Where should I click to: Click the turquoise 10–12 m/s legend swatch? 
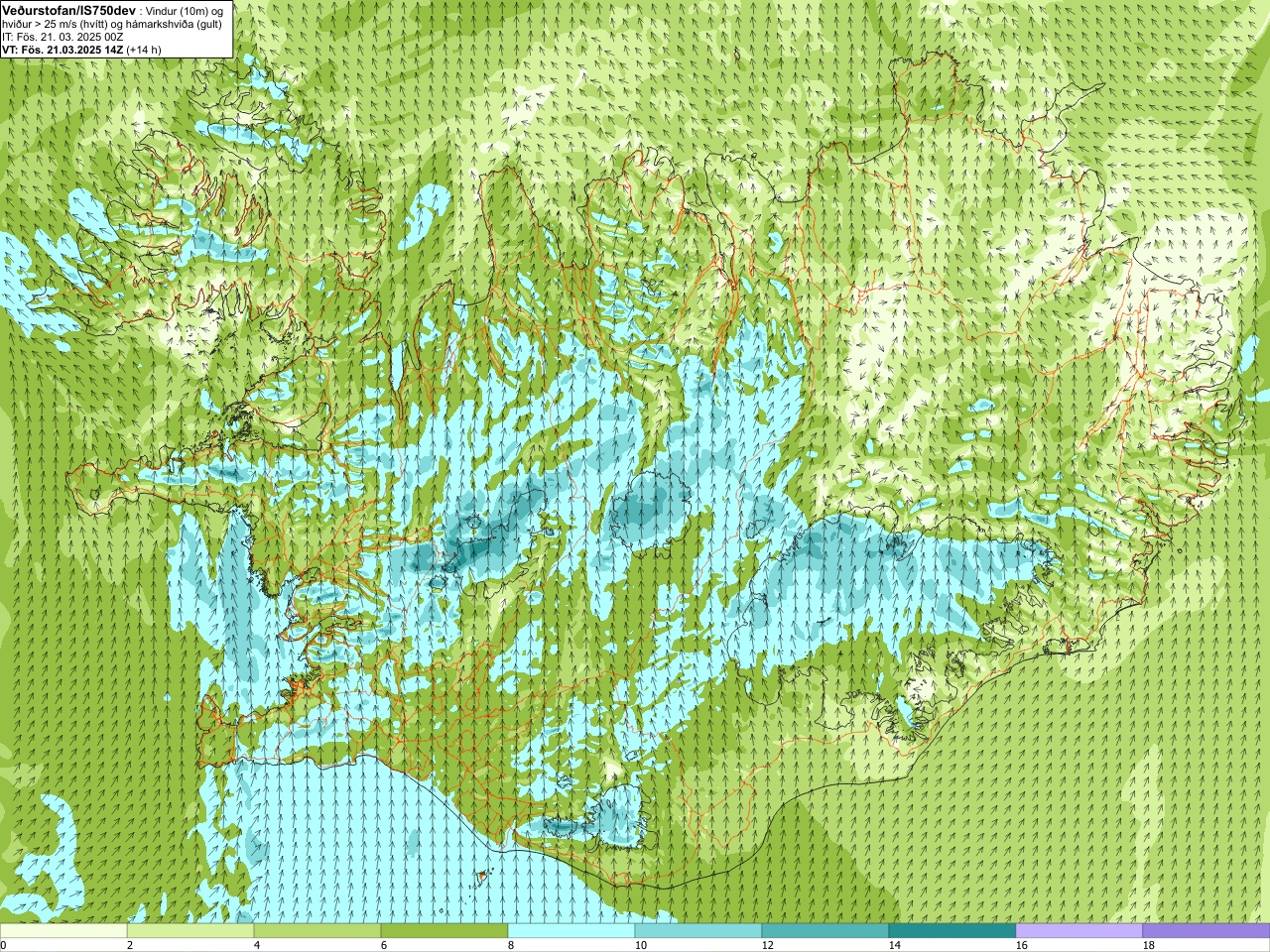698,931
